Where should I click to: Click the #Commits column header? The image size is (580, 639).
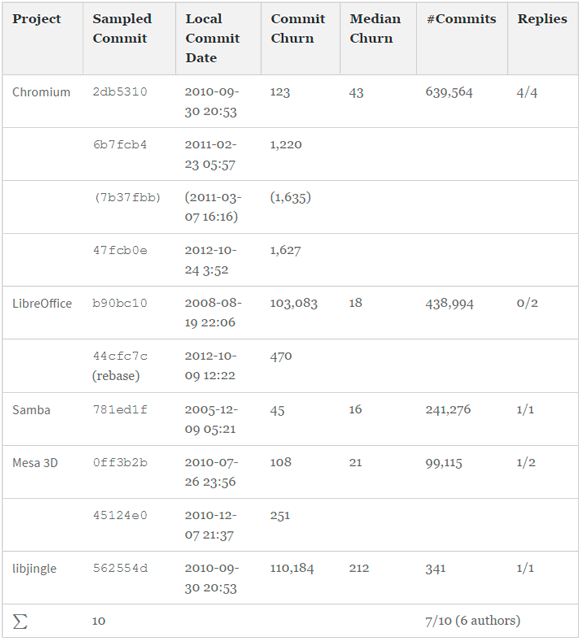click(x=461, y=19)
